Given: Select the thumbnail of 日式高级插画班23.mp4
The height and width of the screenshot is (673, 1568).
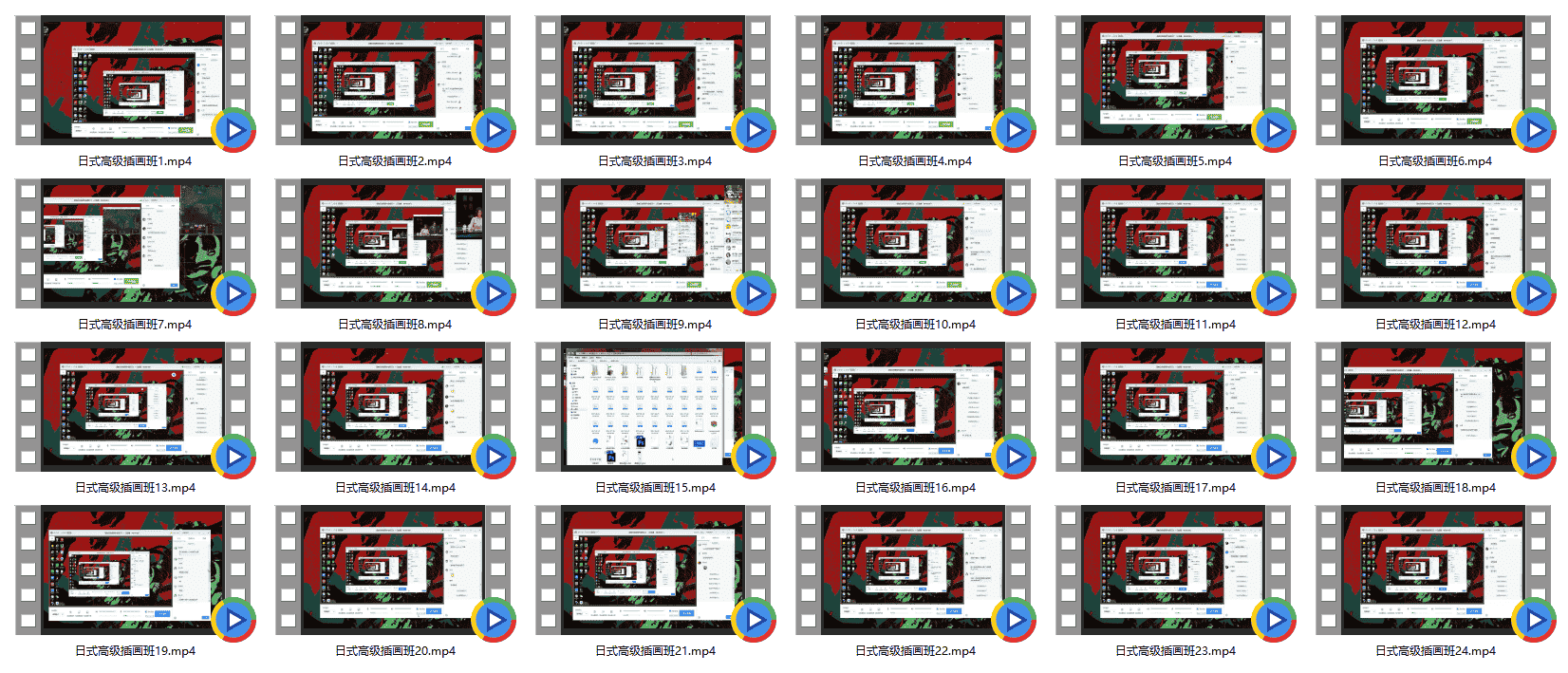Looking at the screenshot, I should [x=1174, y=570].
